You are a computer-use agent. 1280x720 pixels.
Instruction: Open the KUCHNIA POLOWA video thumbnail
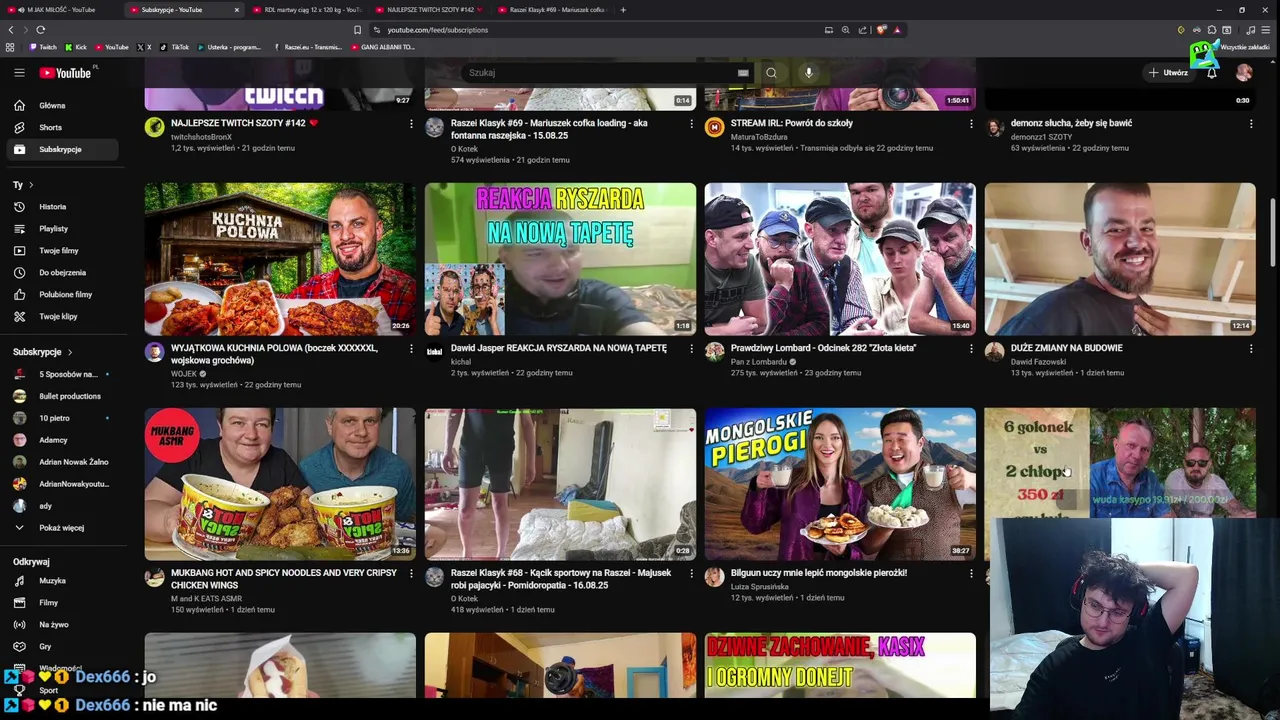point(280,258)
